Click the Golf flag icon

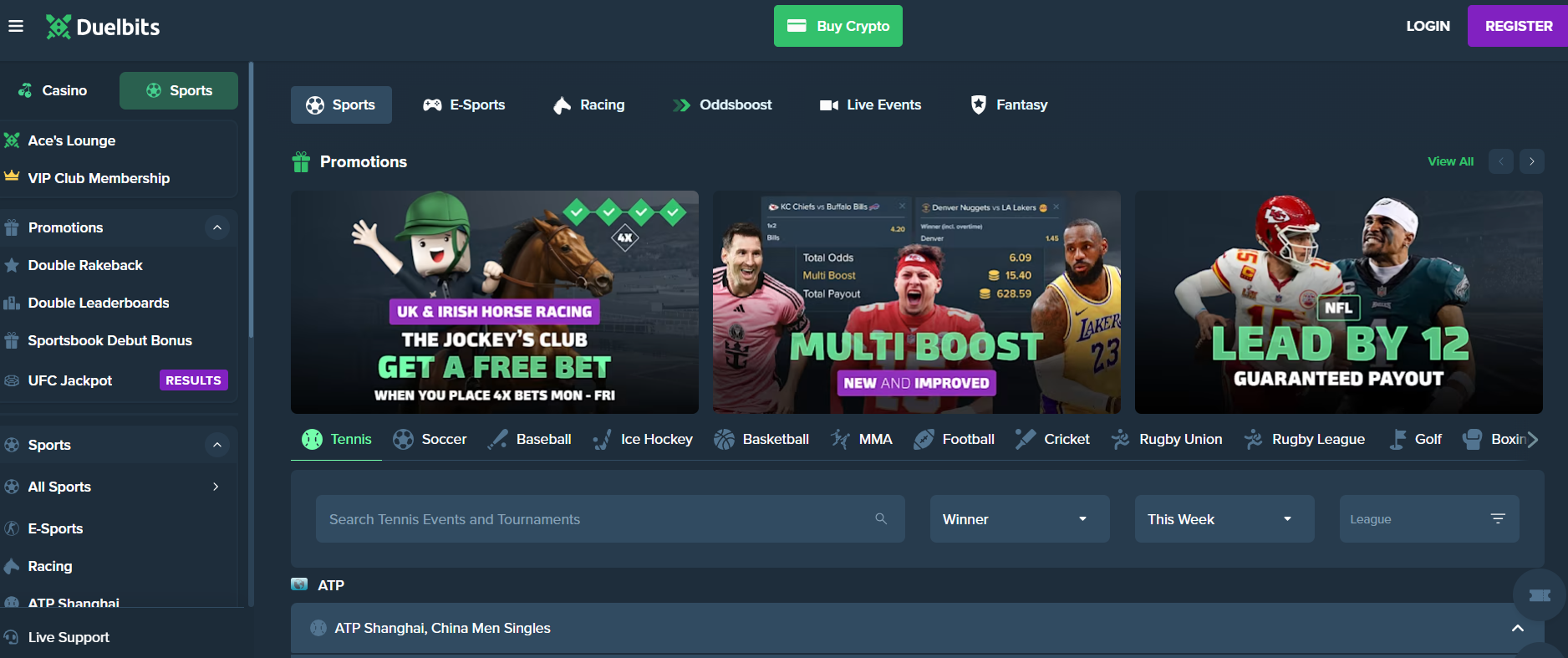click(x=1397, y=439)
